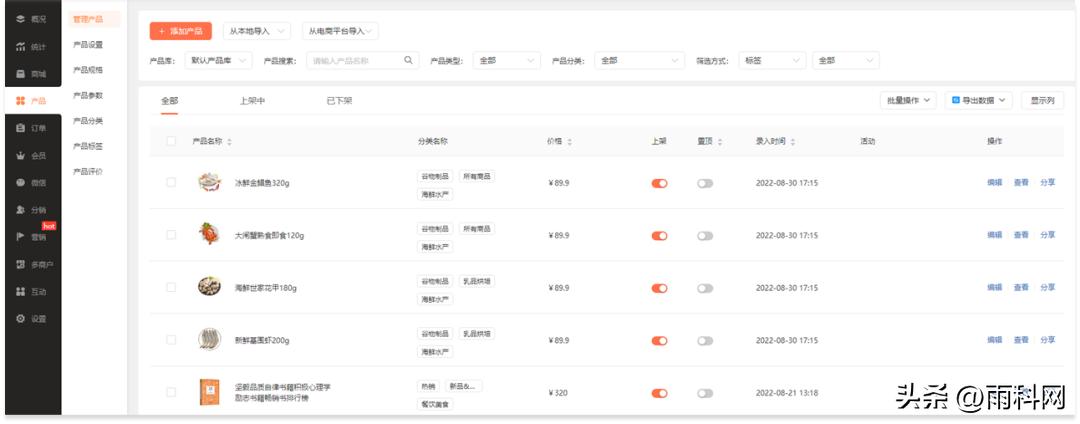Turn off 上架 switch for 海鲜世家花甲180g
The height and width of the screenshot is (424, 1080).
(659, 288)
